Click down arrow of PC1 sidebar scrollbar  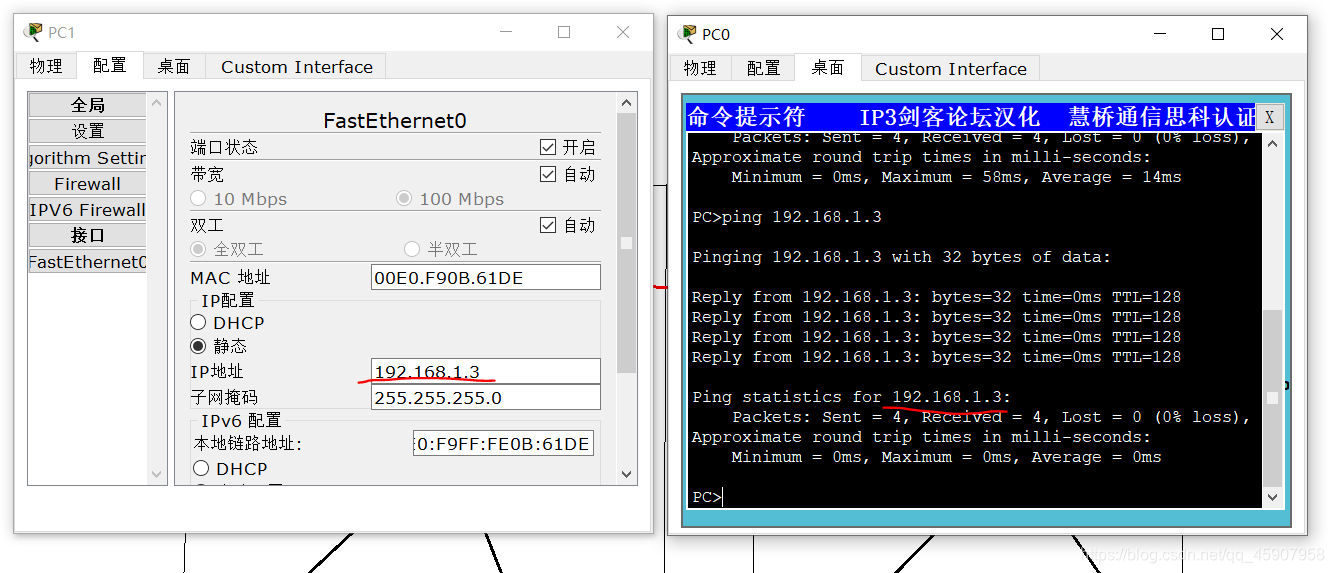point(157,475)
